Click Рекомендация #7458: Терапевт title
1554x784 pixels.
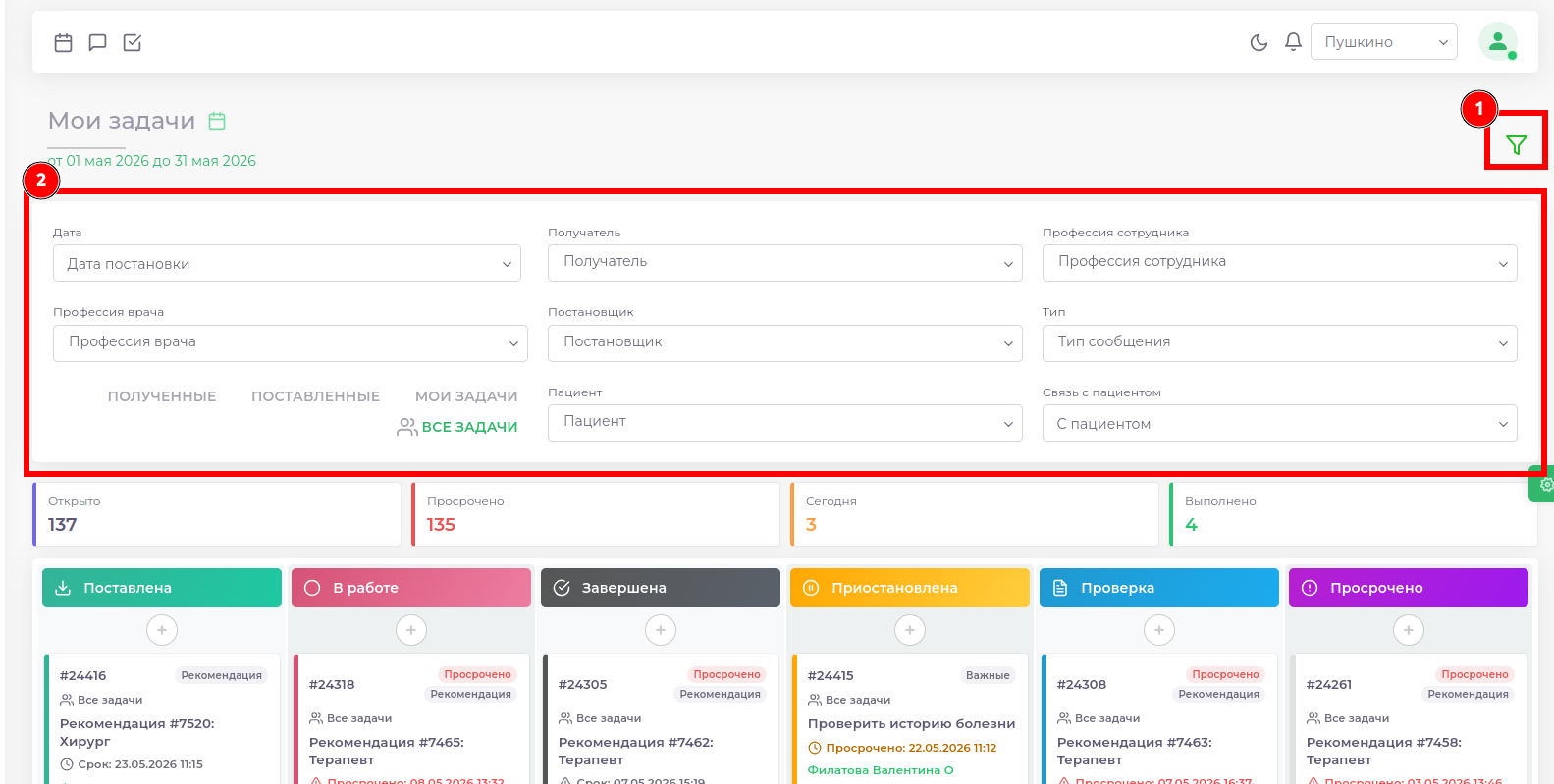coord(1384,751)
